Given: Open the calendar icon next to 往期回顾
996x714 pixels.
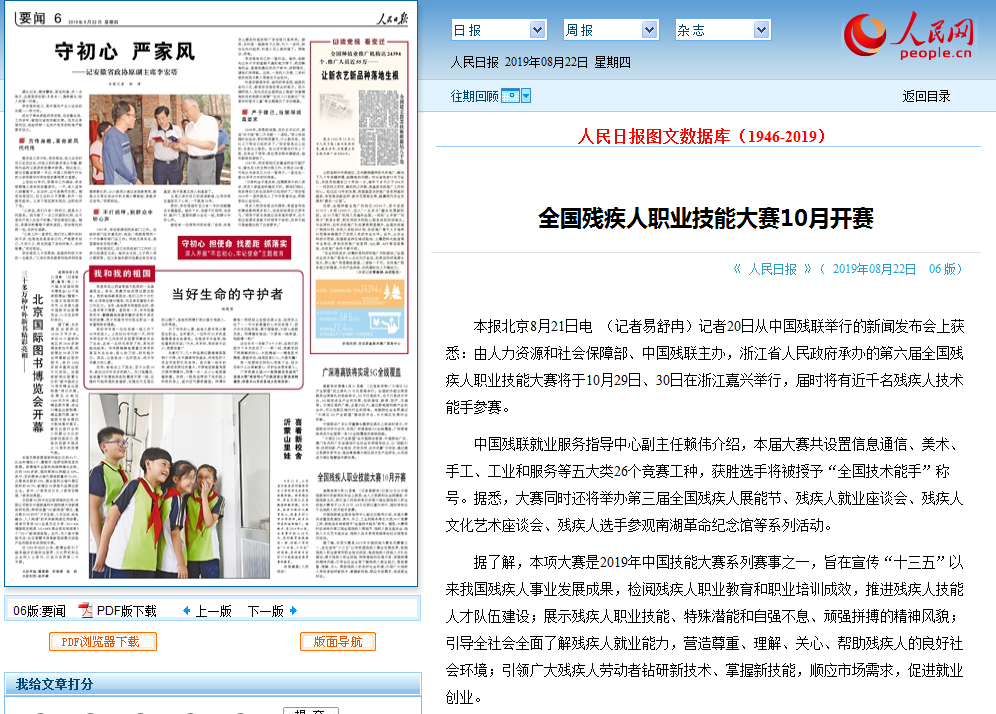Looking at the screenshot, I should 510,96.
